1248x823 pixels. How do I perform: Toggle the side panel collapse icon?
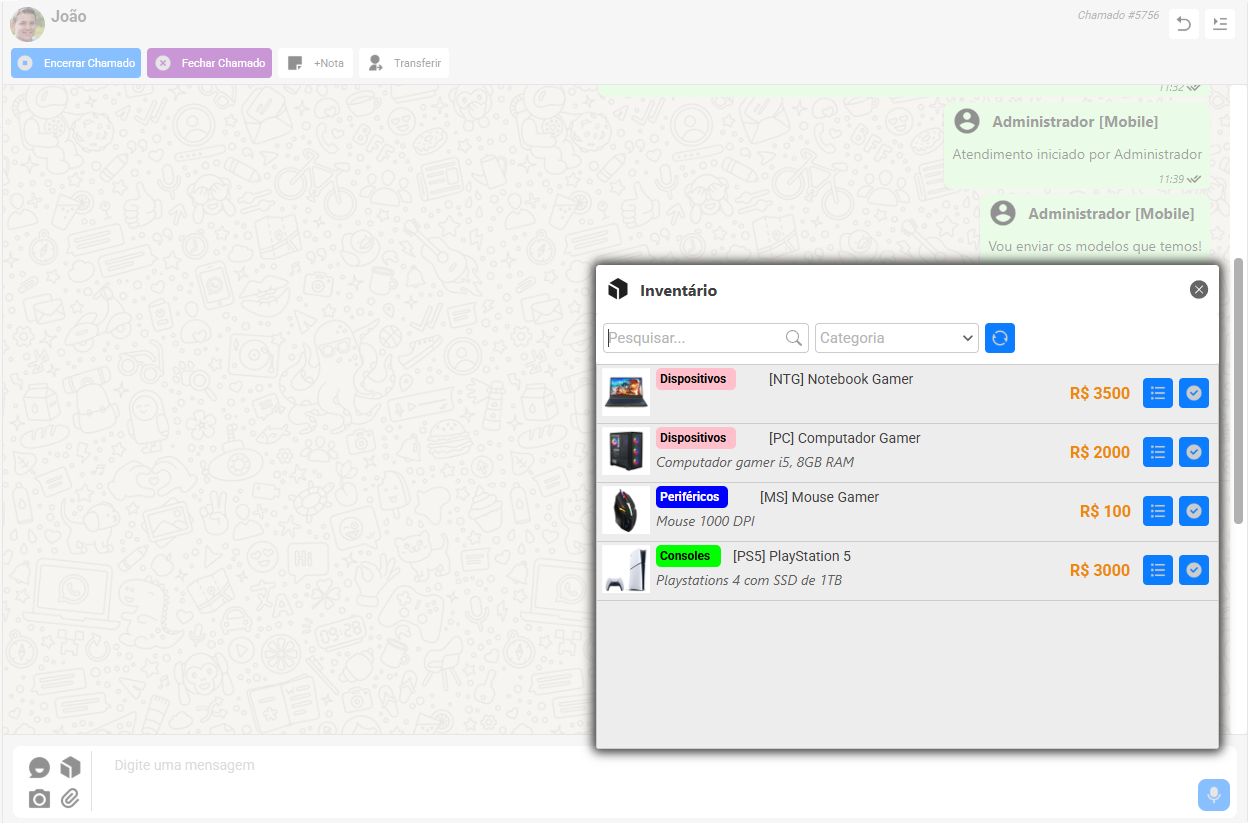(x=1219, y=24)
